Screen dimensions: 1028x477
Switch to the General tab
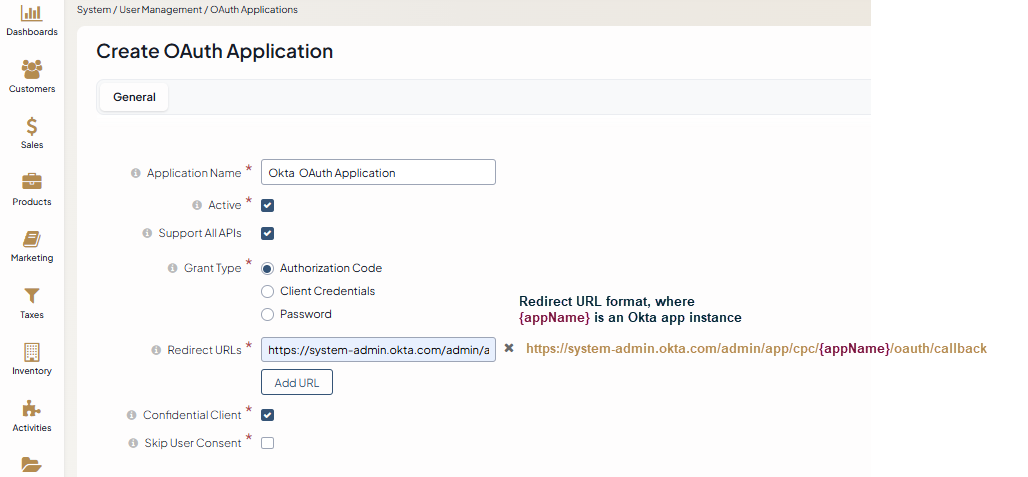[x=134, y=97]
